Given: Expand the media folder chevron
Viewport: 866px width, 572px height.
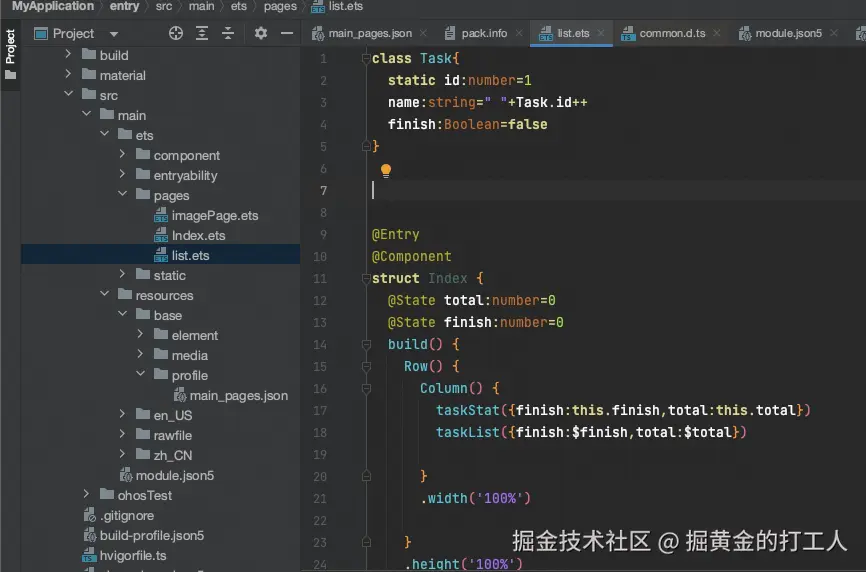Looking at the screenshot, I should coord(140,354).
